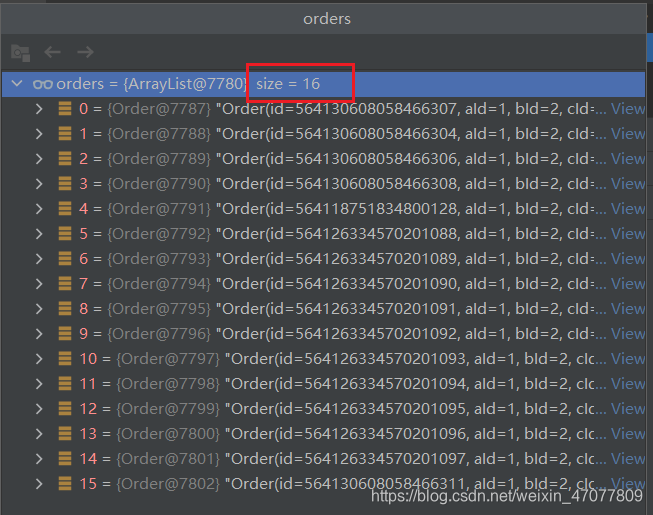Screen dimensions: 653x515
Task: Expand element 8 Order@7795
Action: click(39, 309)
